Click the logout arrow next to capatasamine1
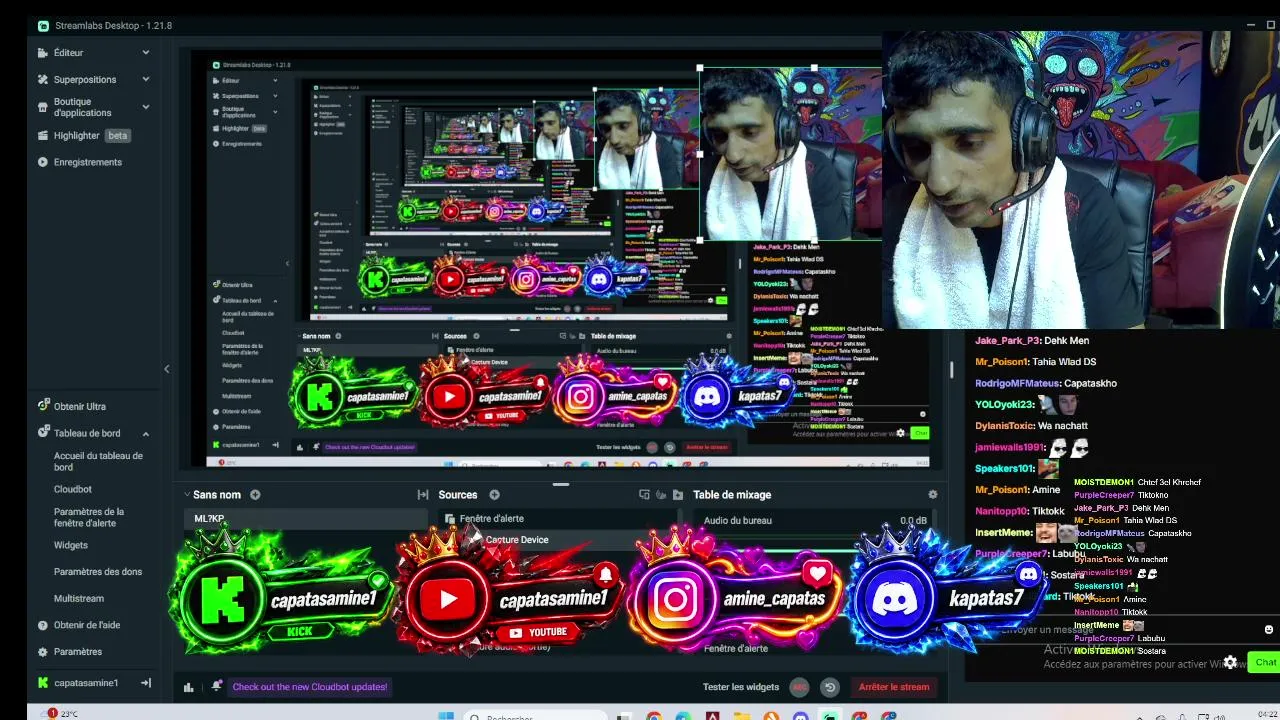The image size is (1280, 720). tap(146, 683)
